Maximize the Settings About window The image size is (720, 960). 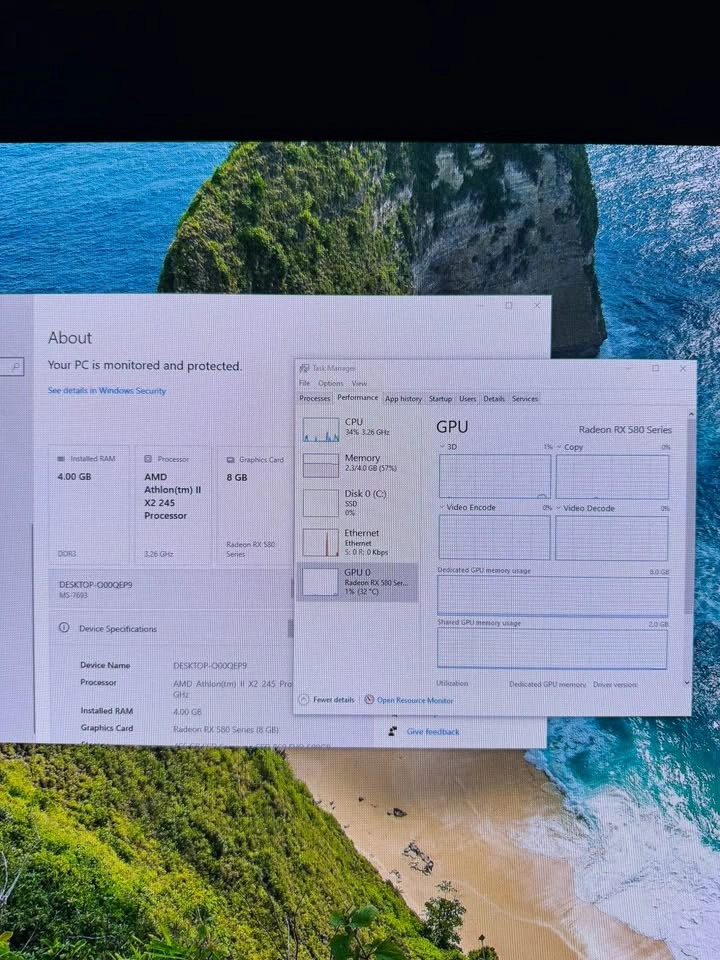point(508,305)
